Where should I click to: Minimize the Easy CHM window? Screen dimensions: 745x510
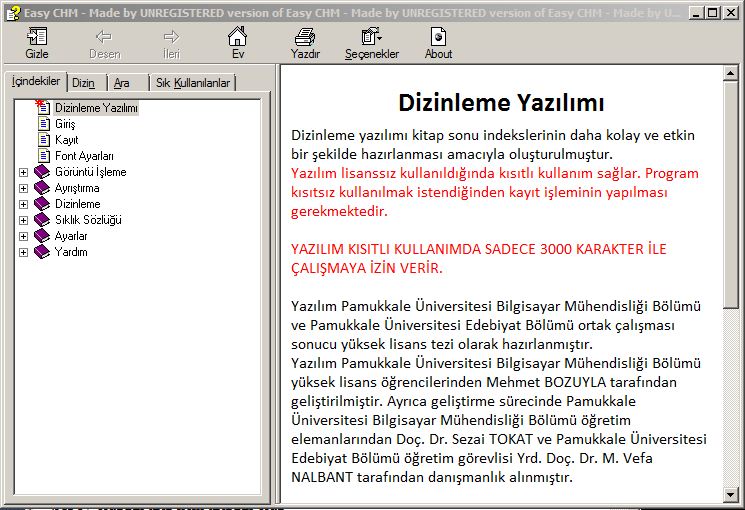tap(696, 13)
